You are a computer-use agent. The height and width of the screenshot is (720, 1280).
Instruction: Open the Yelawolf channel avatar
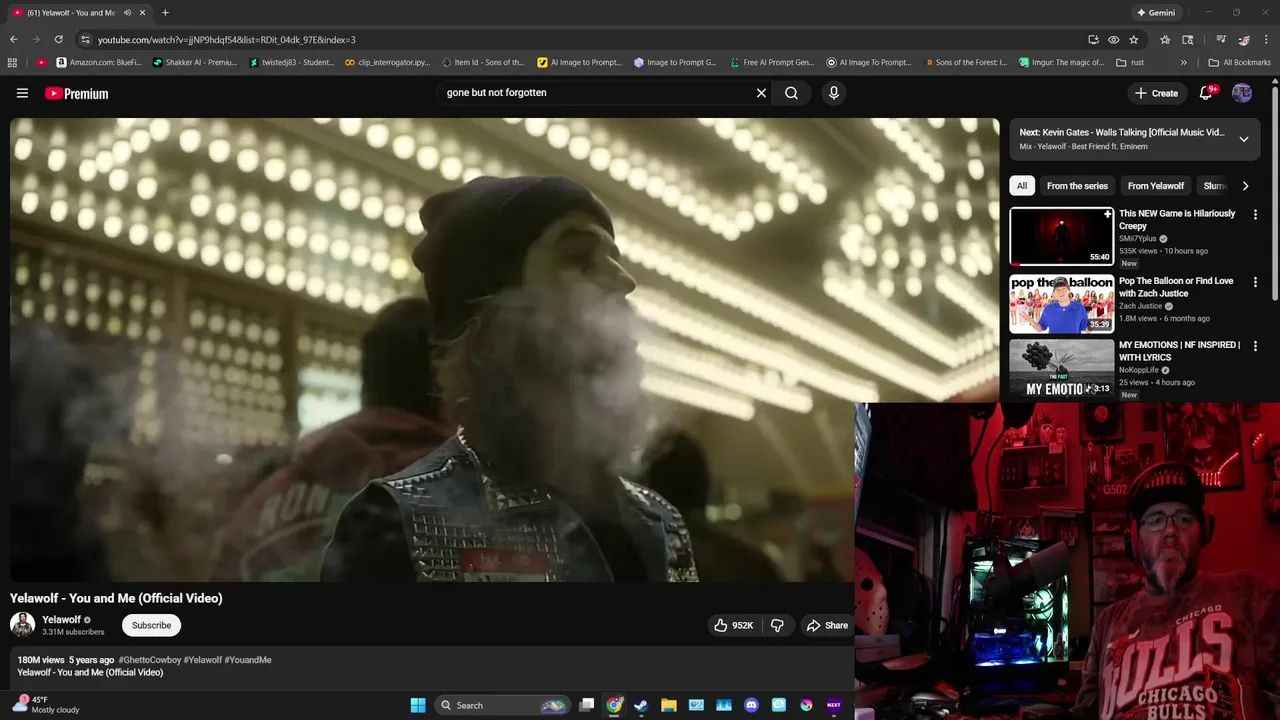click(x=22, y=625)
